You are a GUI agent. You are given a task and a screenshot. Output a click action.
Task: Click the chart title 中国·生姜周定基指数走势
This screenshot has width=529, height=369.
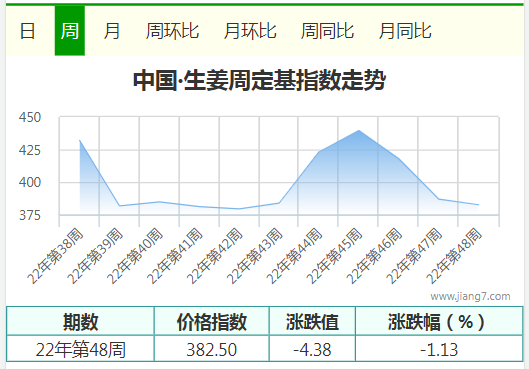[259, 80]
